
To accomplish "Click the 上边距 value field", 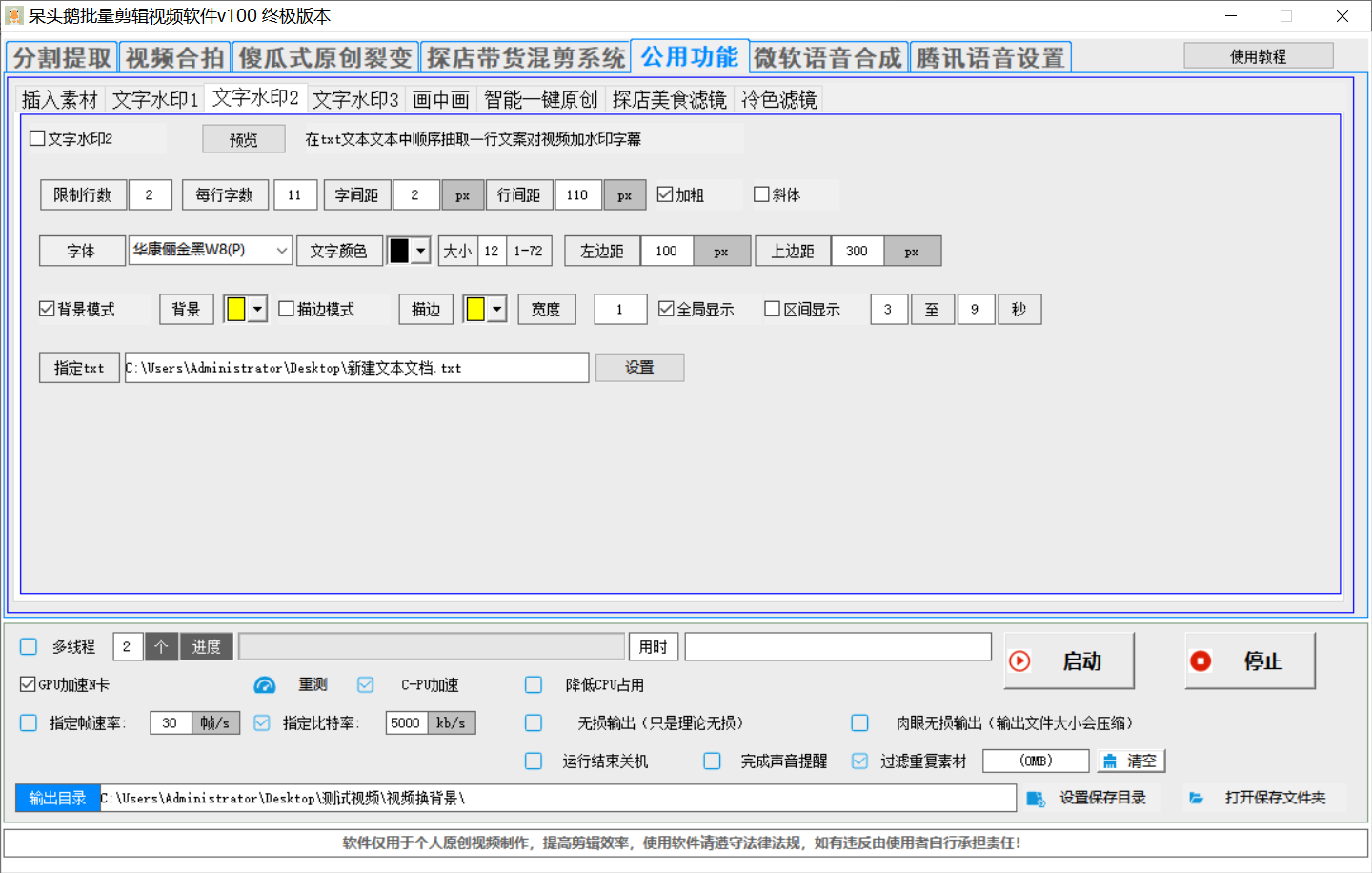I will tap(857, 251).
